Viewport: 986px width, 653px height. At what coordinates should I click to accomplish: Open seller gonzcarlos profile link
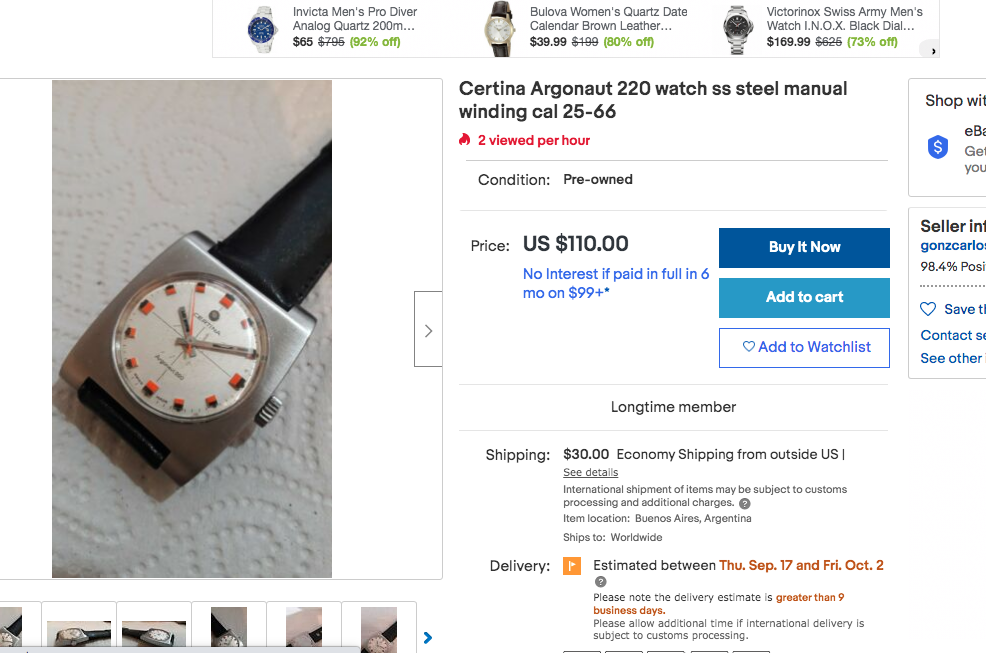(x=953, y=246)
